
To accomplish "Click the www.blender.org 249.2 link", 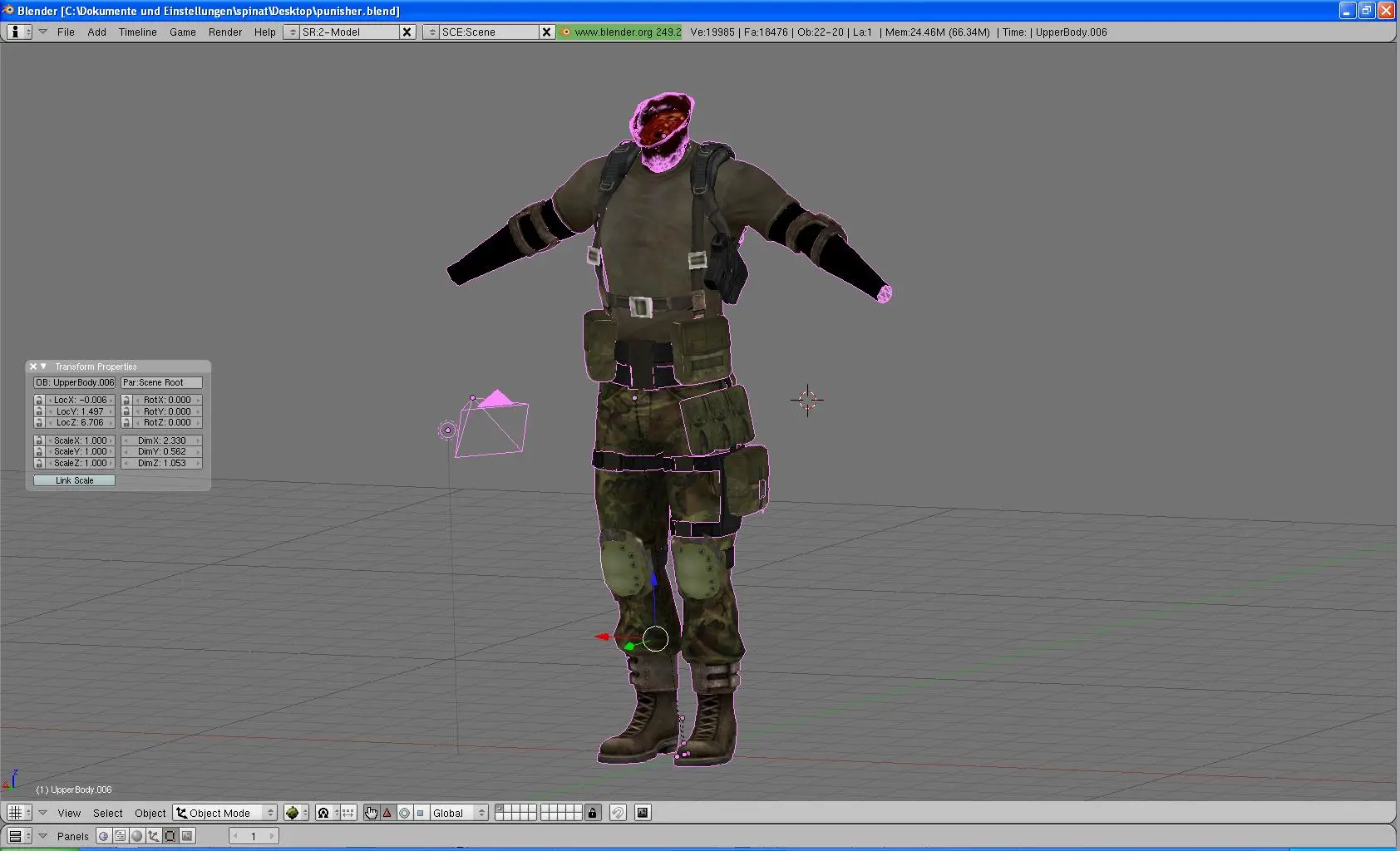I will pyautogui.click(x=620, y=32).
